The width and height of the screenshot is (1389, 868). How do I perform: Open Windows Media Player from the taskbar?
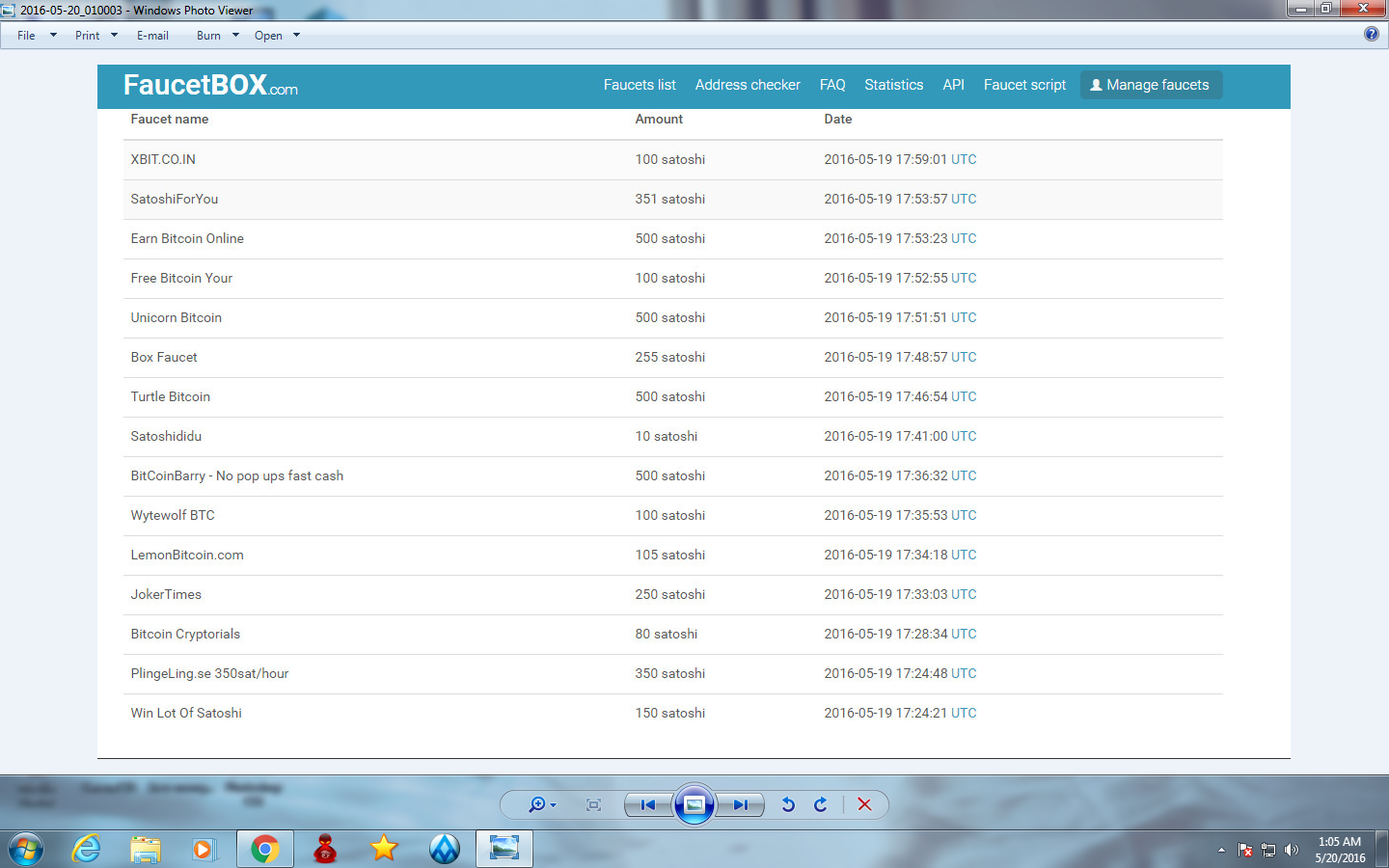204,849
